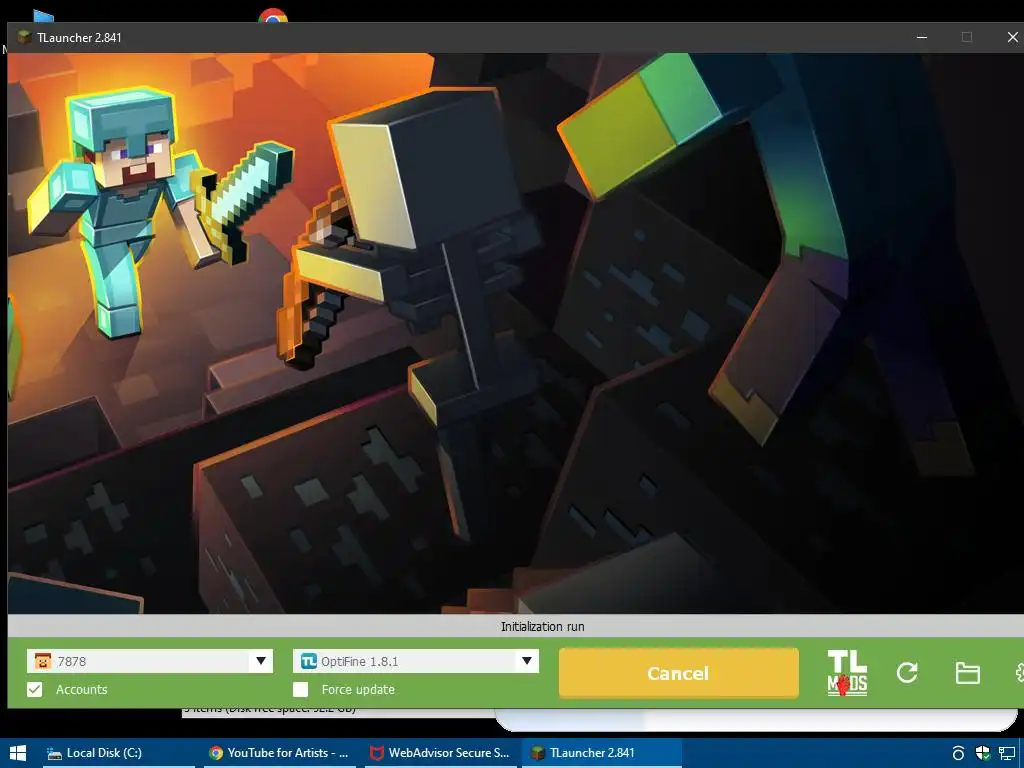Switch to YouTube for Artists Chrome taskbar item
The height and width of the screenshot is (768, 1024).
(x=280, y=753)
